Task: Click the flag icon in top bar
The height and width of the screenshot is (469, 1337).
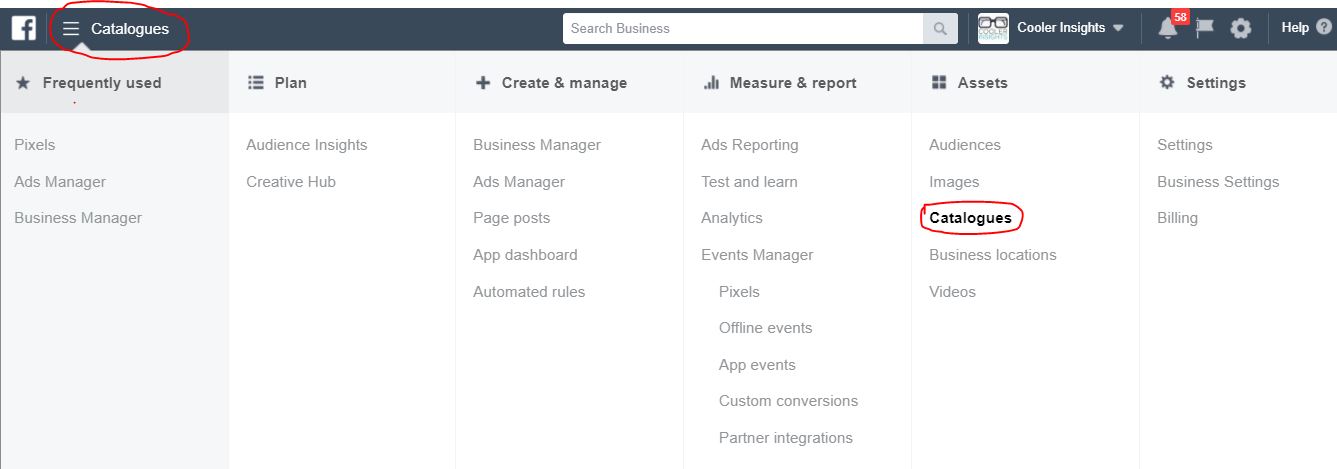Action: pos(1205,28)
